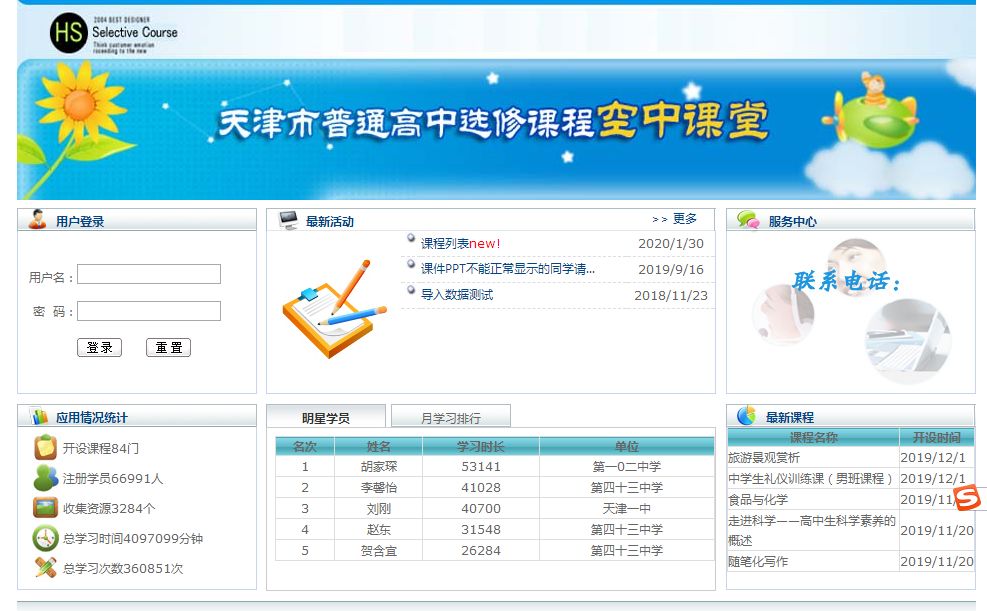Viewport: 987px width, 611px height.
Task: Click the 单位 column header
Action: (627, 446)
